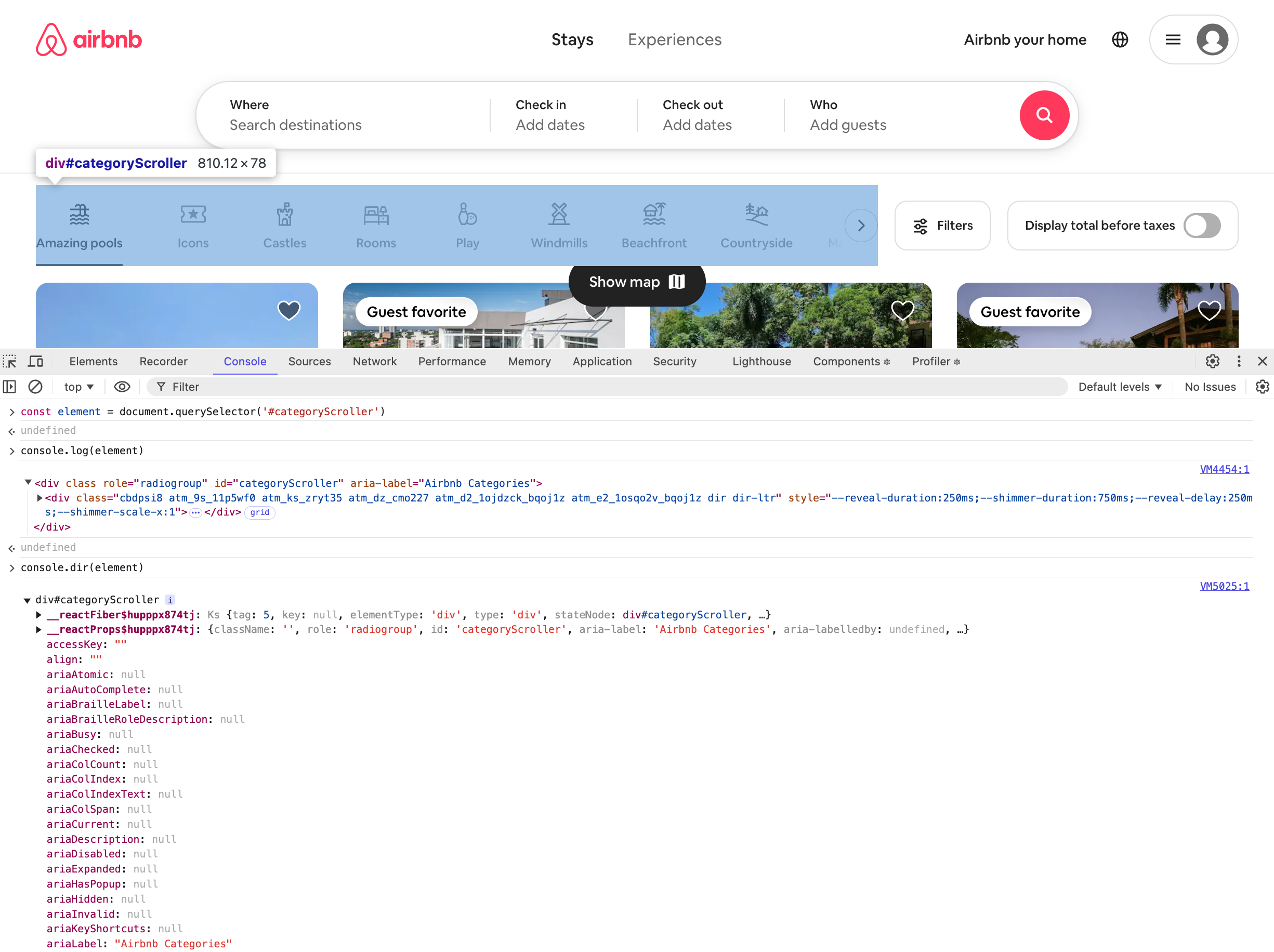
Task: Select the Countryside category
Action: pyautogui.click(x=756, y=226)
